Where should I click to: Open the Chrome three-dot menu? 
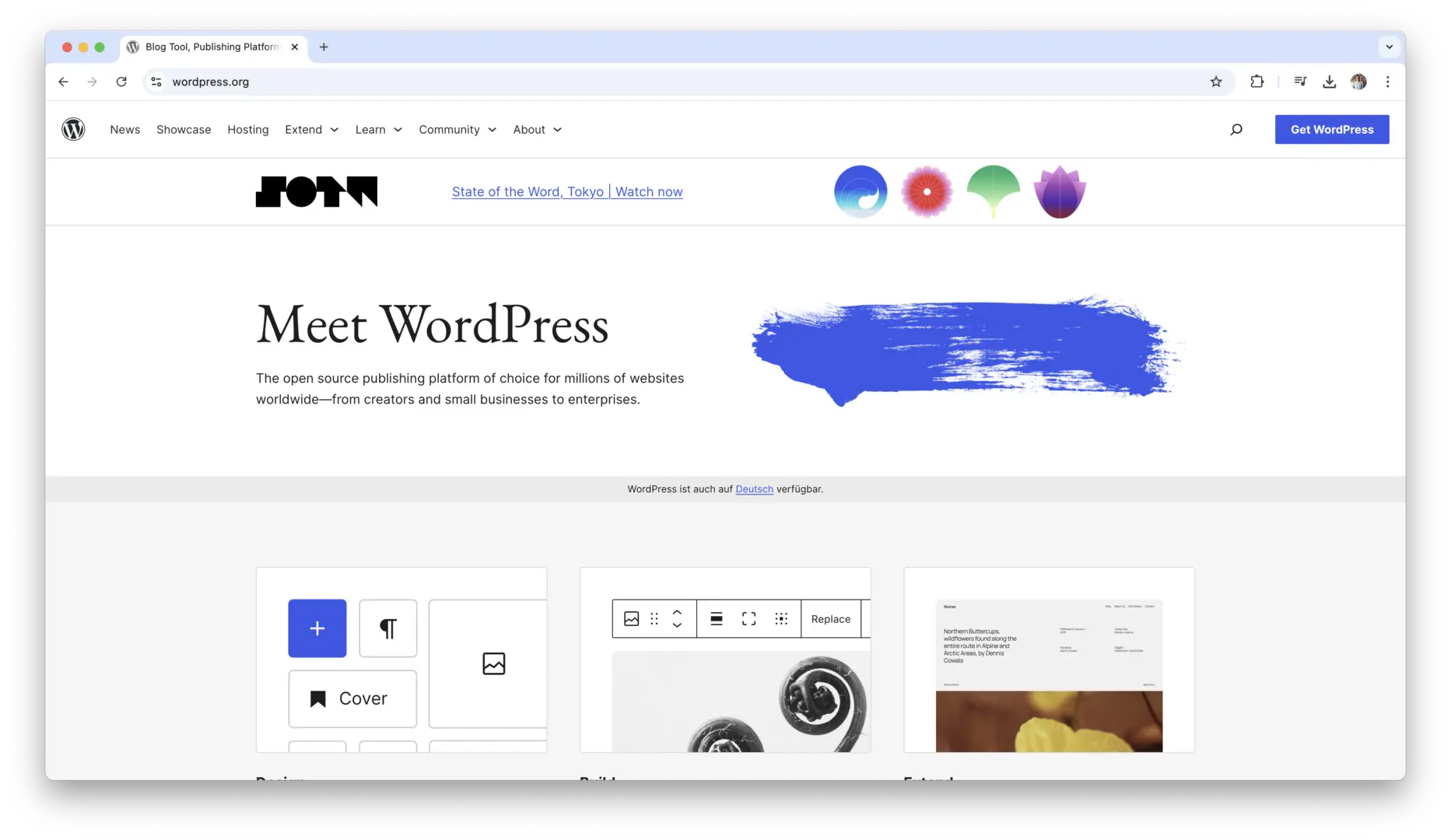[x=1387, y=82]
